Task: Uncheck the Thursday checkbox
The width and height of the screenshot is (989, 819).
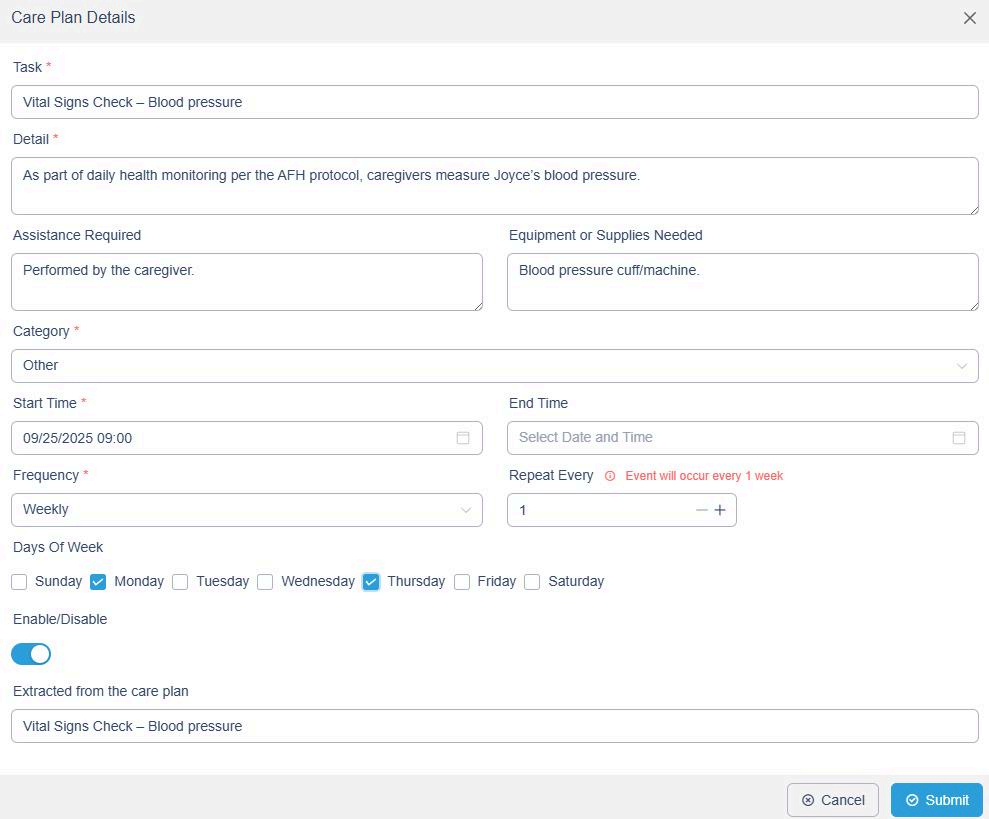Action: (371, 582)
